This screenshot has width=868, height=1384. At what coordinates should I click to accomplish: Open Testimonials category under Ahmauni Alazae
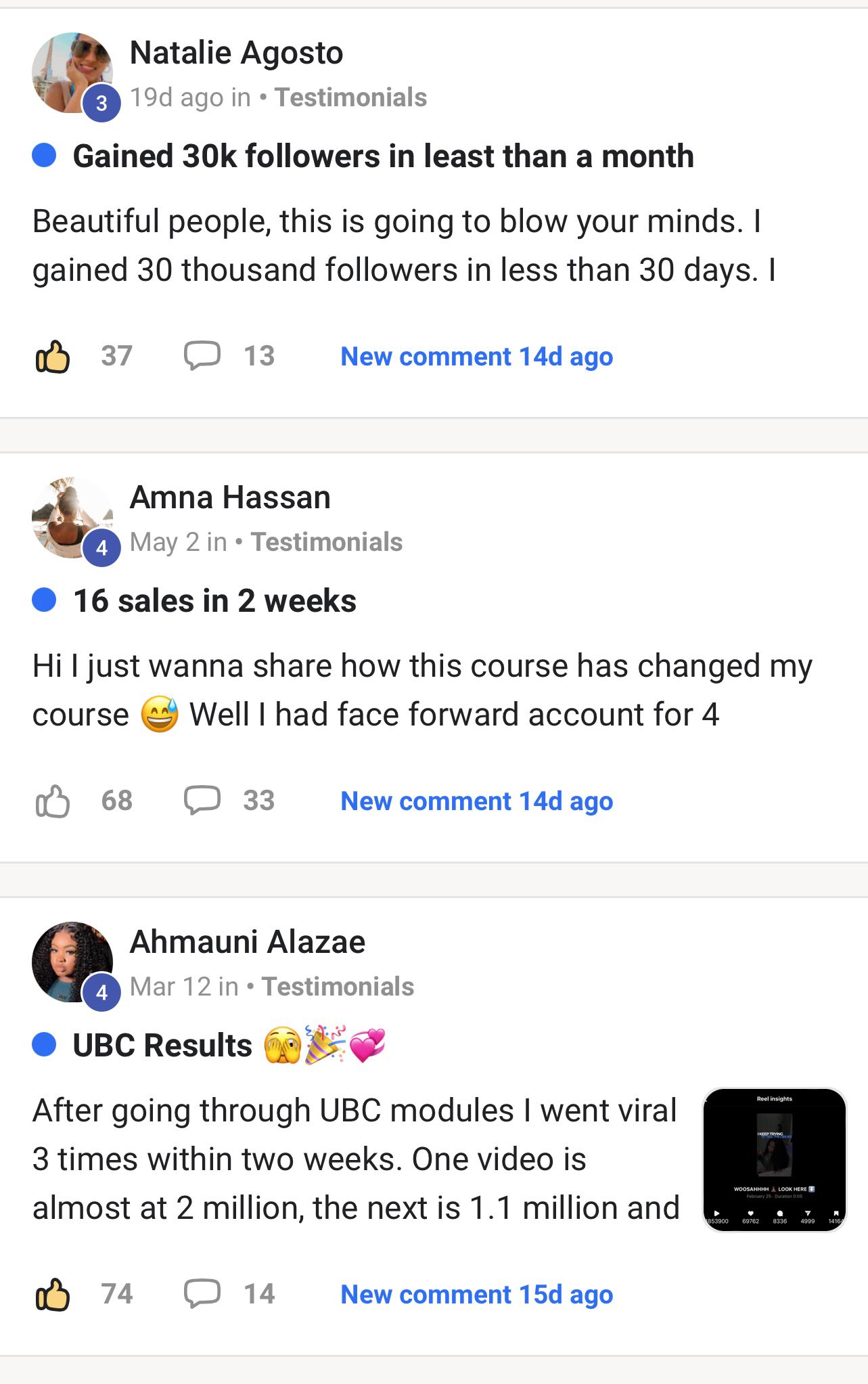click(338, 987)
